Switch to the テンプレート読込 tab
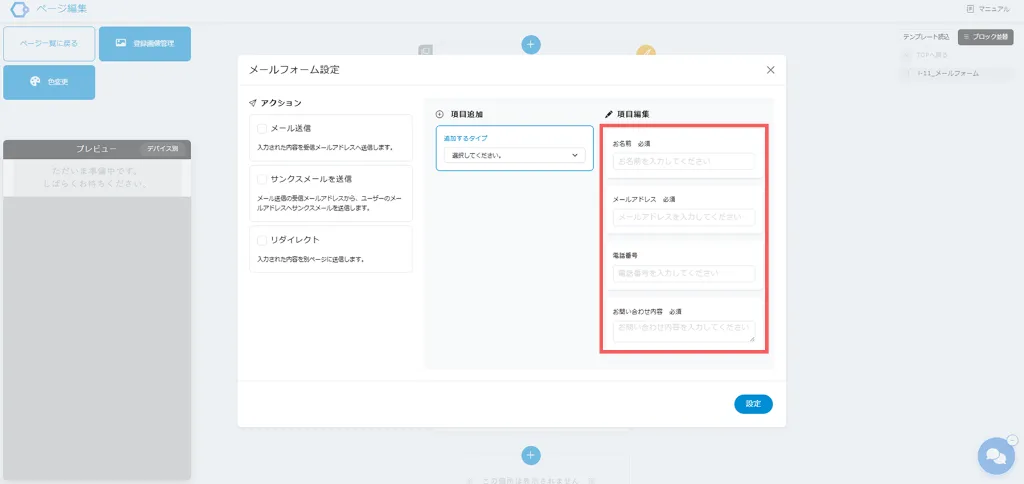 tap(926, 37)
